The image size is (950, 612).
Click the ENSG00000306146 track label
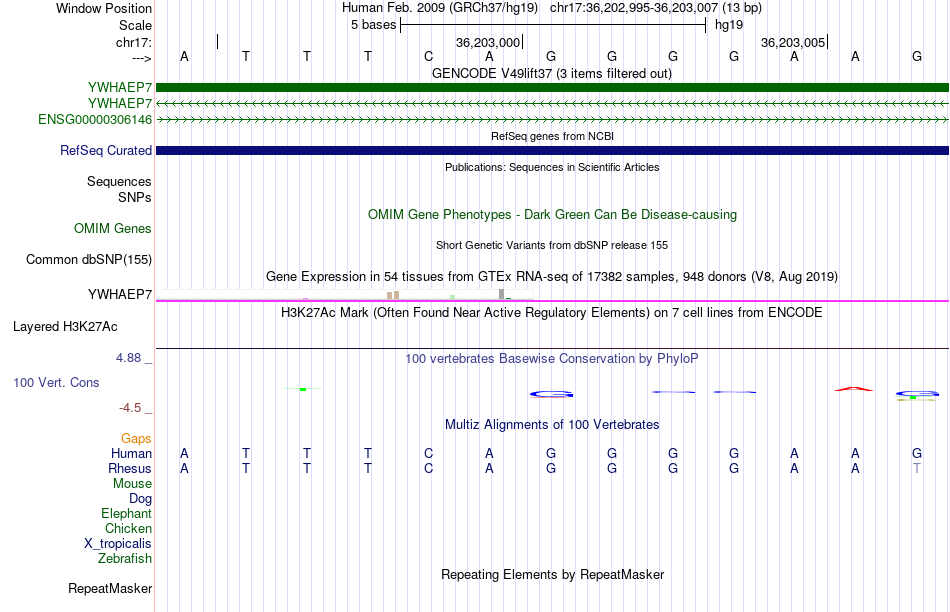[95, 119]
